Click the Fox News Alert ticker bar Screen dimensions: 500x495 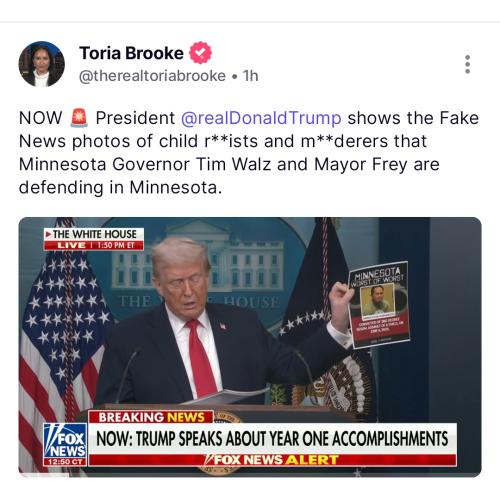273,460
